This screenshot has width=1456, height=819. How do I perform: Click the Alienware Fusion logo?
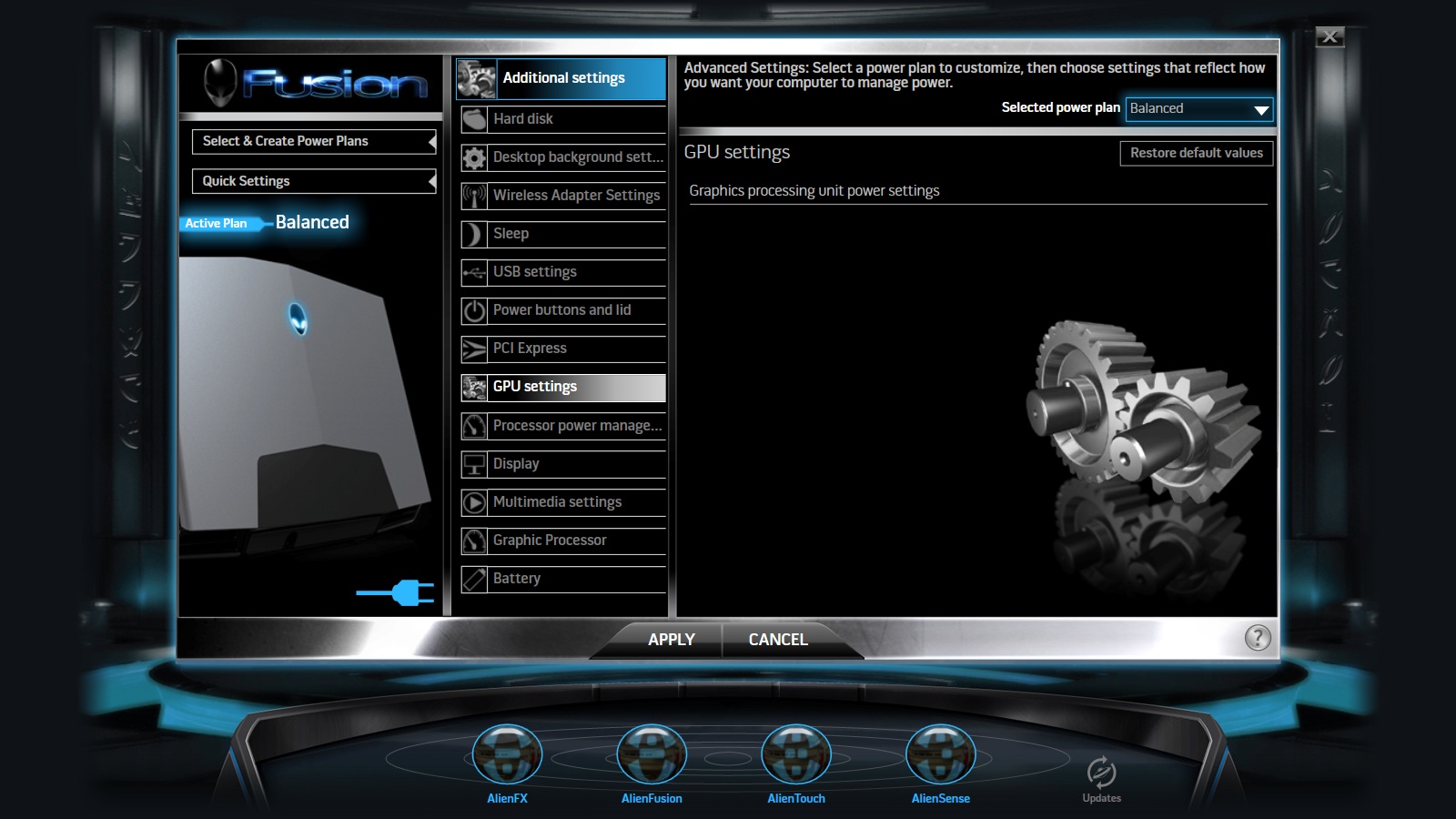315,84
